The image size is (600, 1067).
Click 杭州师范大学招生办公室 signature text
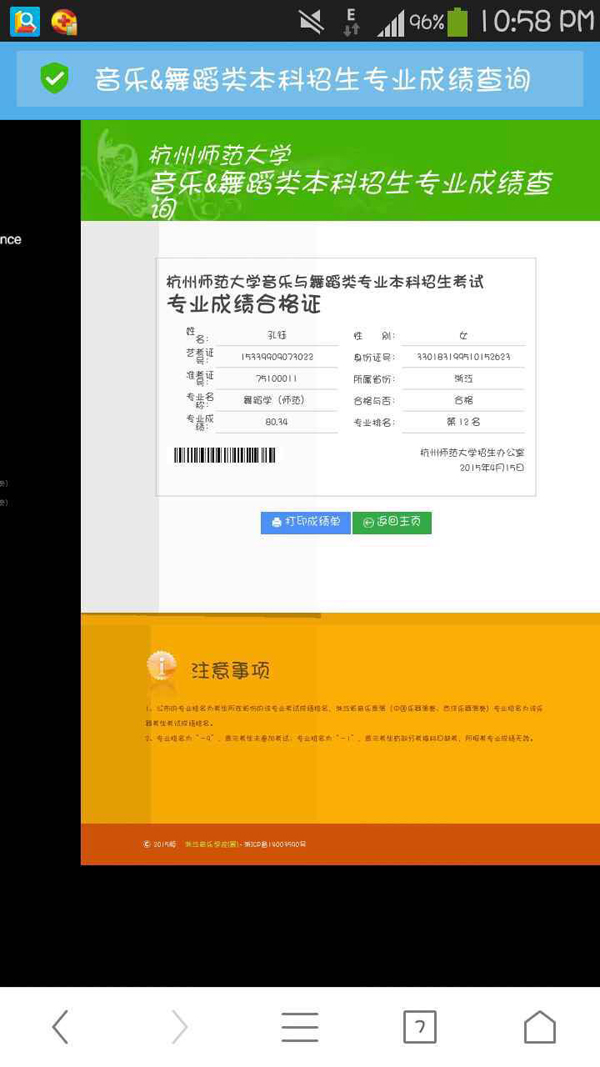click(x=472, y=453)
